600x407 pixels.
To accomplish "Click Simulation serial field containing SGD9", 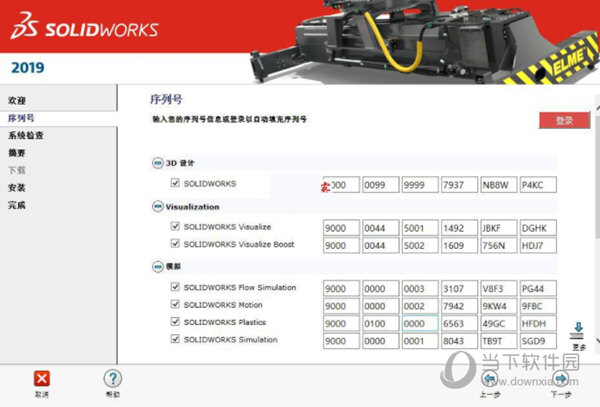I will (538, 341).
